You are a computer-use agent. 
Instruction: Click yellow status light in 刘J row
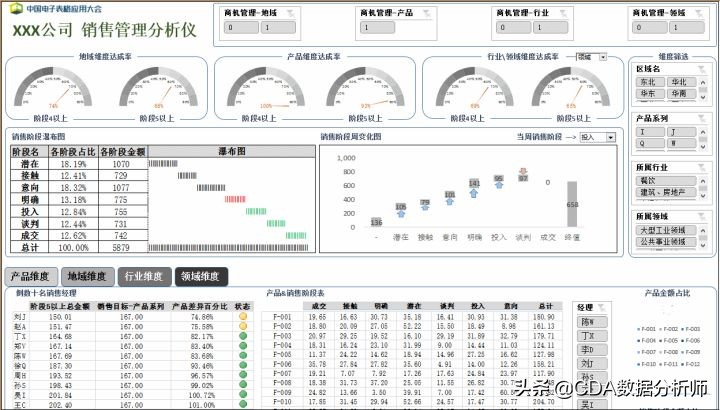click(x=243, y=316)
